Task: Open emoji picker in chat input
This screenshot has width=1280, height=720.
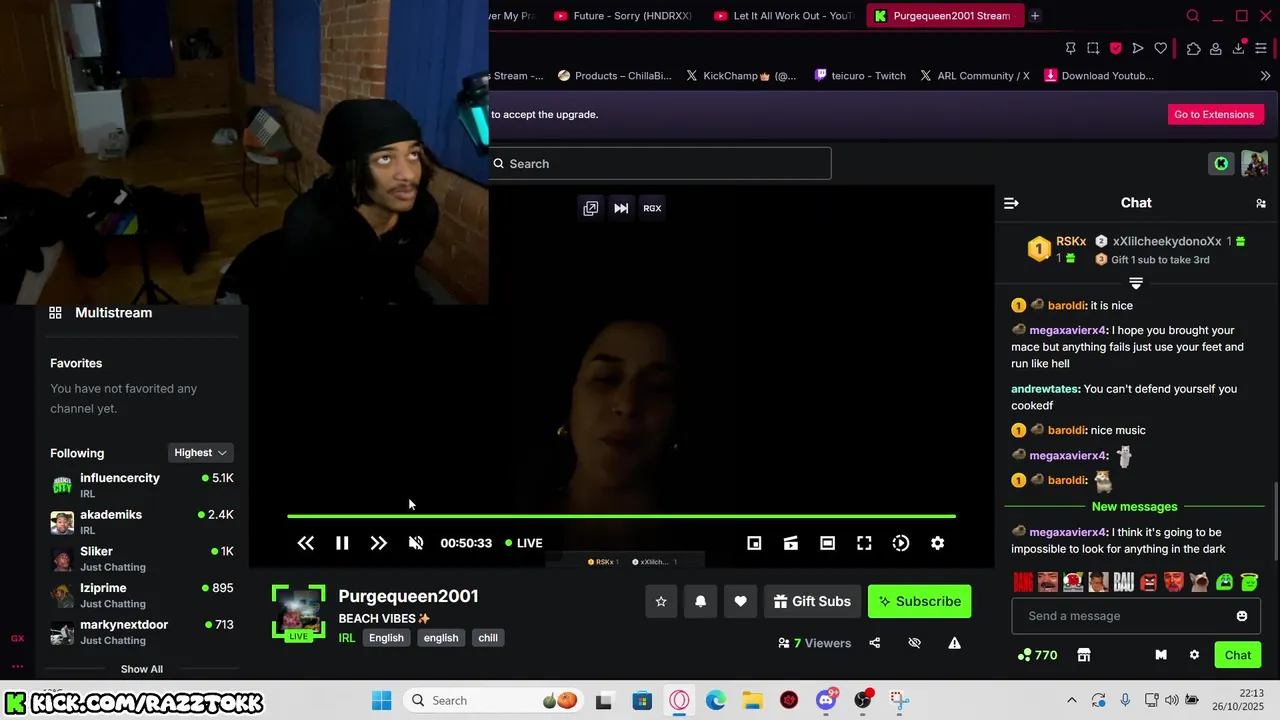Action: 1242,616
